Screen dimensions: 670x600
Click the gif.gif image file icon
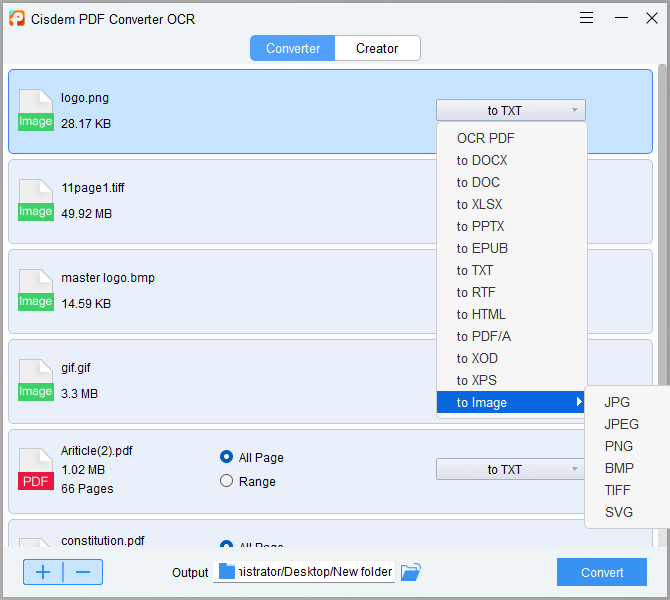36,380
